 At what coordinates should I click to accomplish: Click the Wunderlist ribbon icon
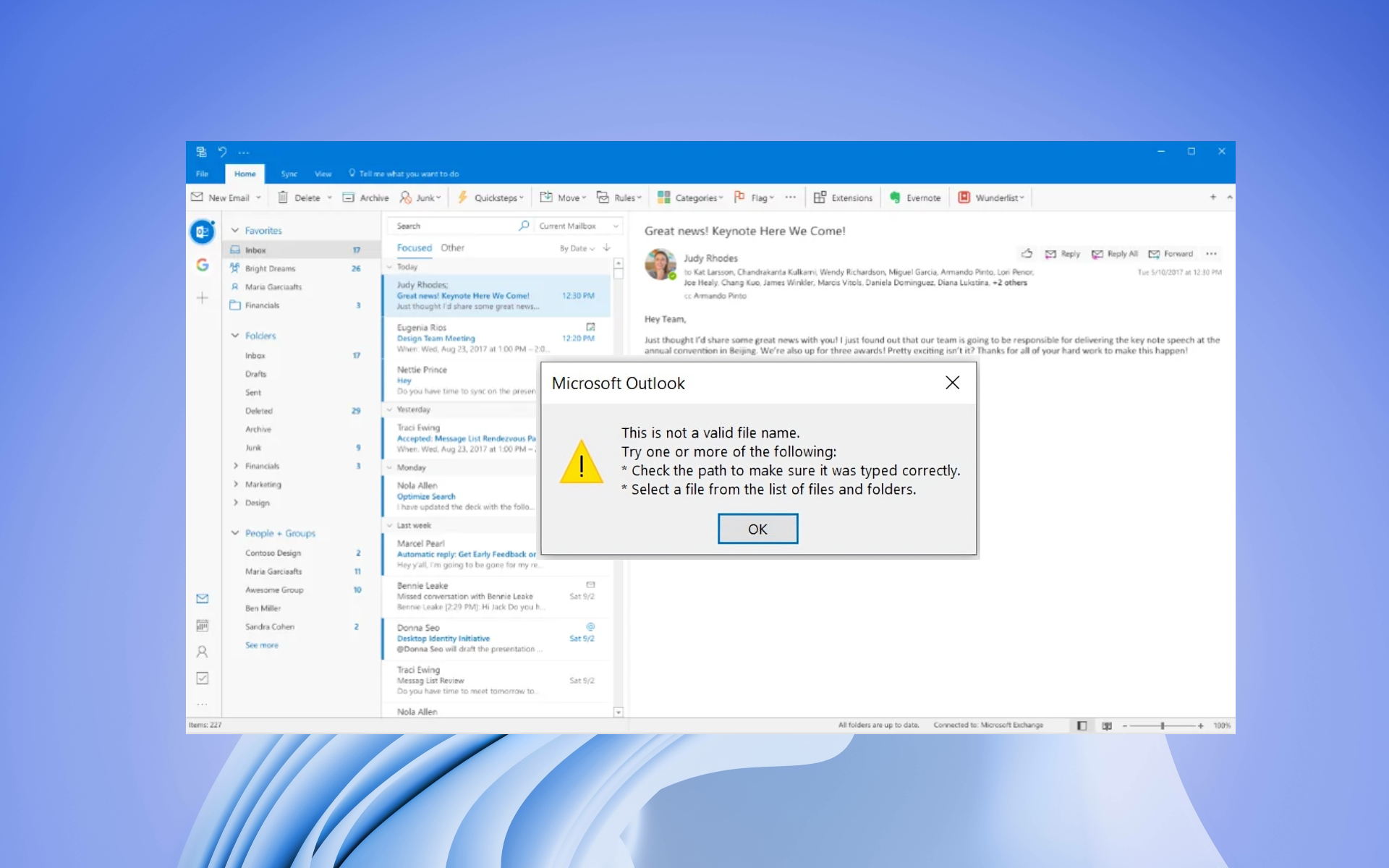[964, 197]
